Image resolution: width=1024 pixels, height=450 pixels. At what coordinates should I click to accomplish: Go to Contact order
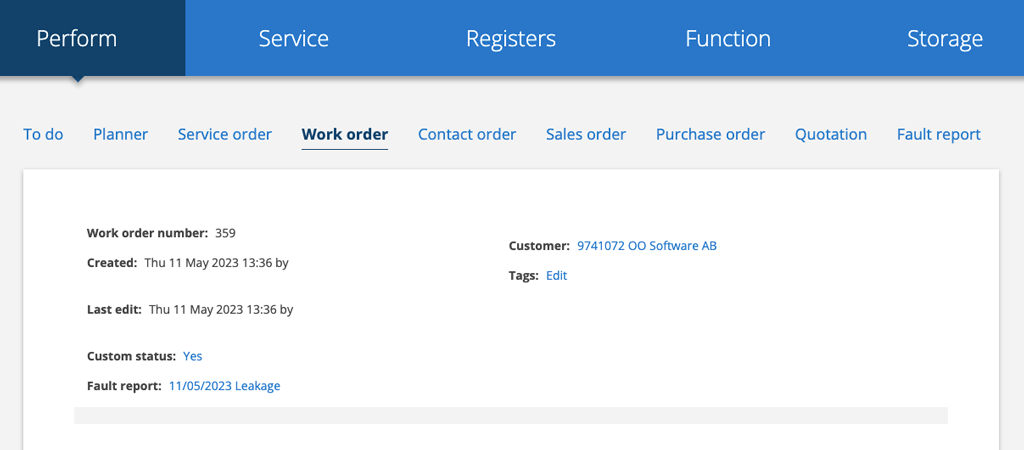pos(467,134)
